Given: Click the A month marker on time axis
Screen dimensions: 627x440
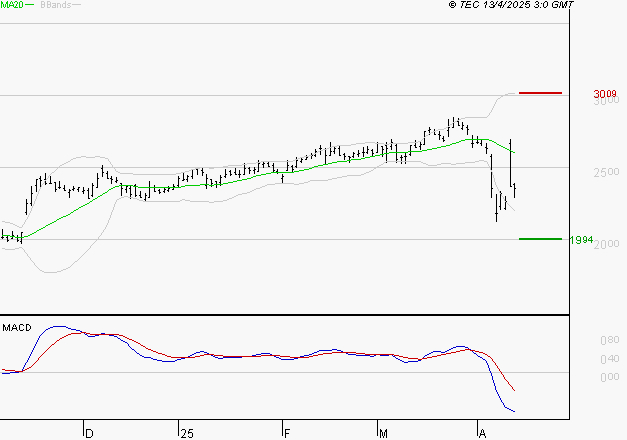Looking at the screenshot, I should (482, 434).
